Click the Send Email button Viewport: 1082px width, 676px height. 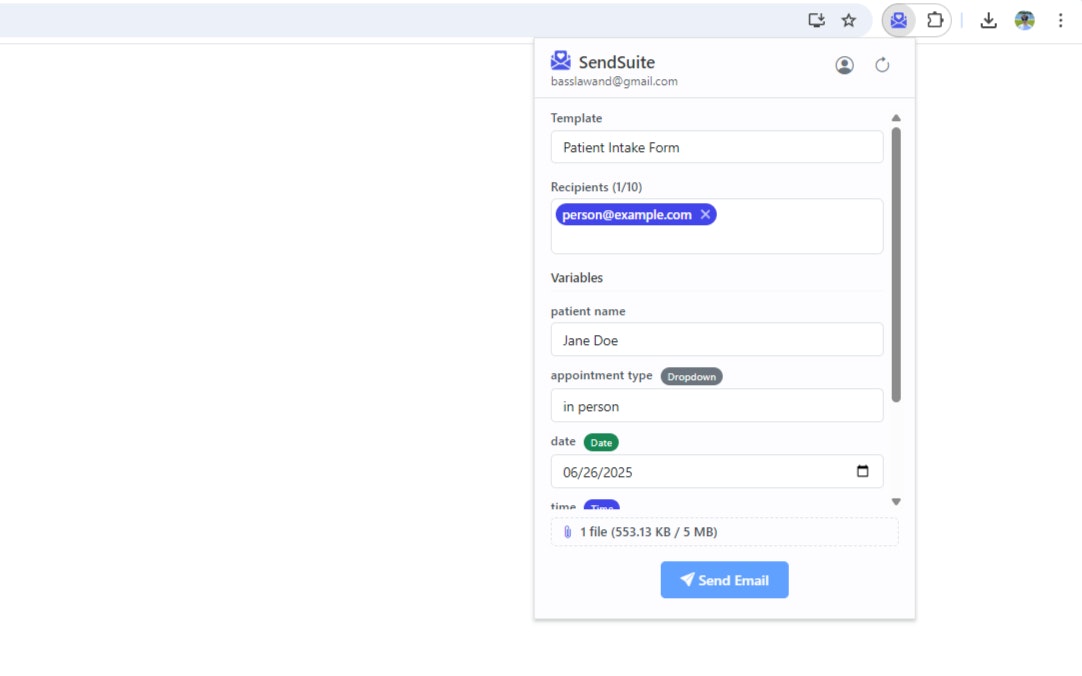coord(725,579)
